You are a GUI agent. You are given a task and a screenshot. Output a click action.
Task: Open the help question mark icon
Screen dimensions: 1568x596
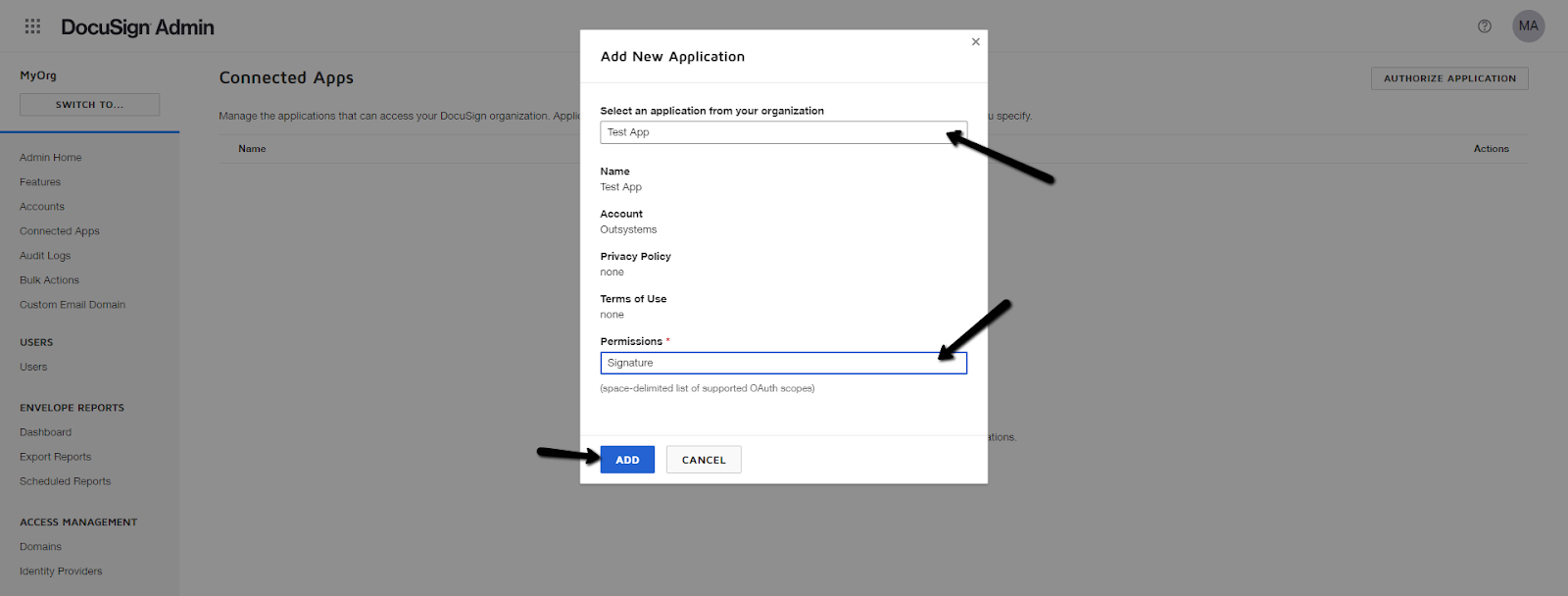(1485, 26)
